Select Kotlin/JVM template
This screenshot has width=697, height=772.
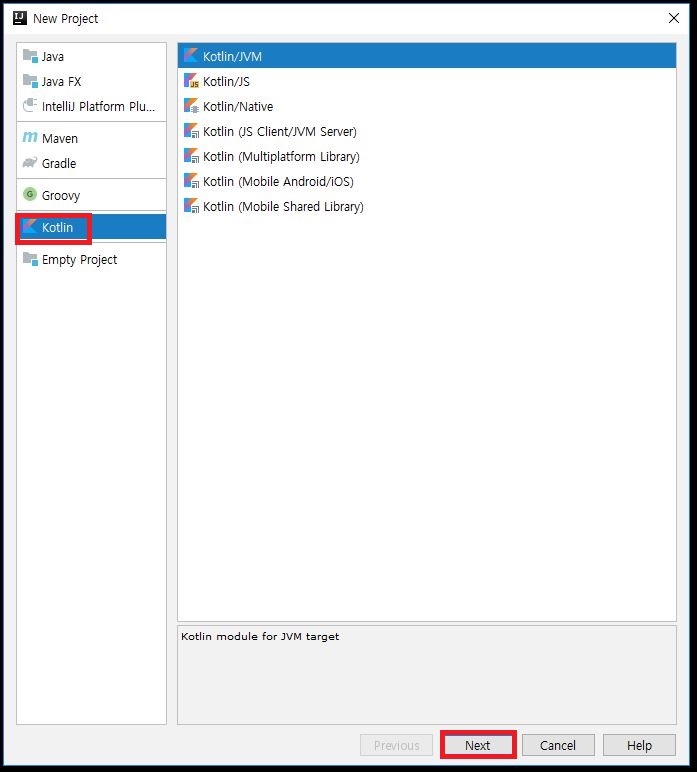427,56
